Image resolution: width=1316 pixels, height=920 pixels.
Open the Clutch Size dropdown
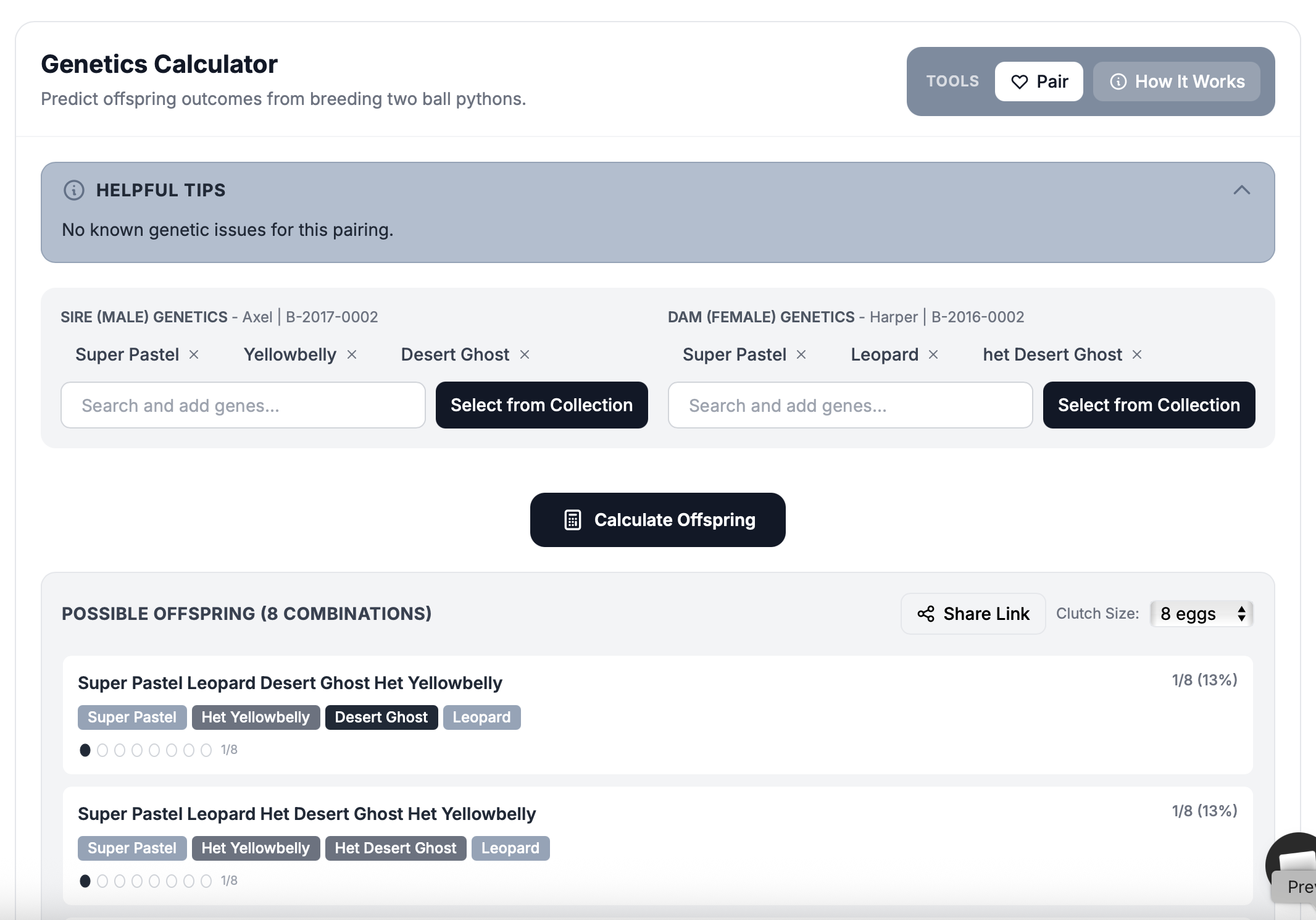tap(1201, 614)
